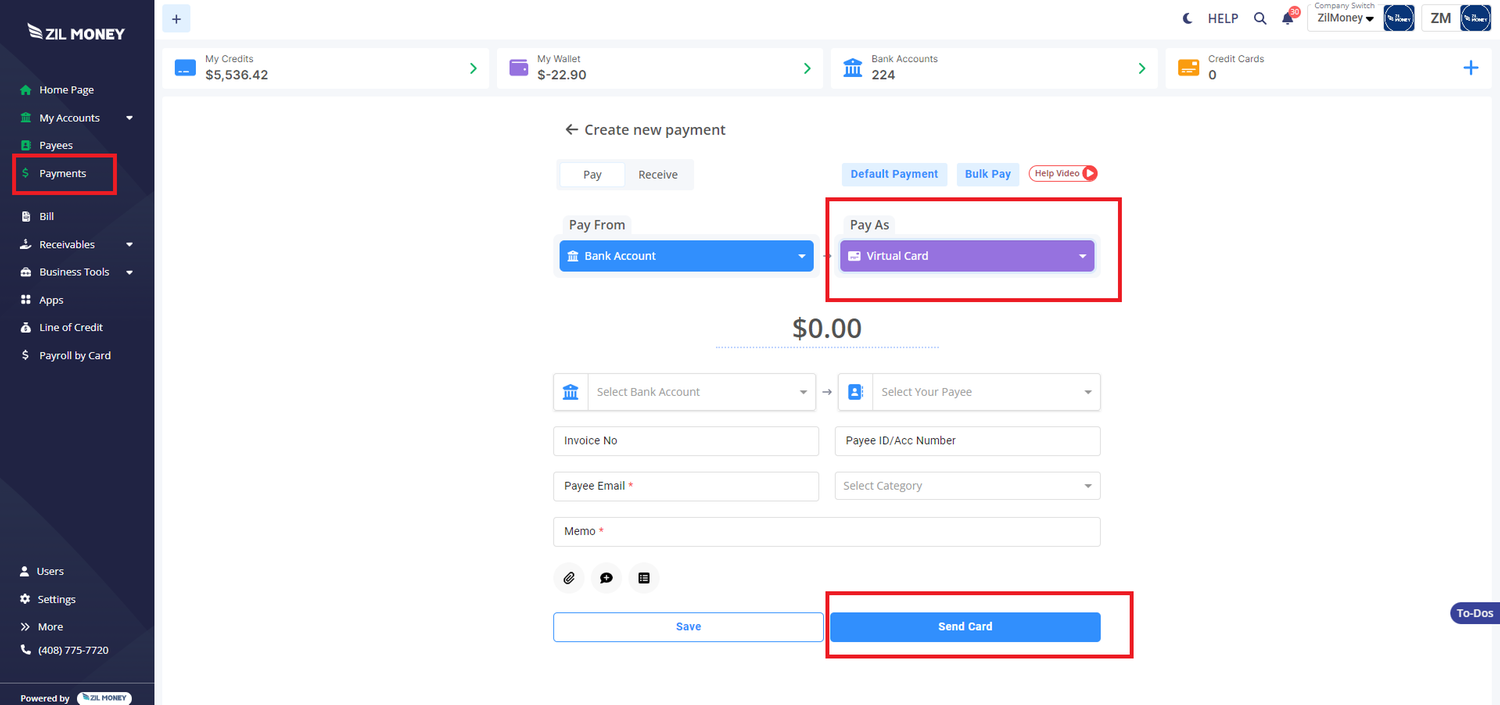This screenshot has height=705, width=1500.
Task: Click the Invoice No field
Action: coord(686,441)
